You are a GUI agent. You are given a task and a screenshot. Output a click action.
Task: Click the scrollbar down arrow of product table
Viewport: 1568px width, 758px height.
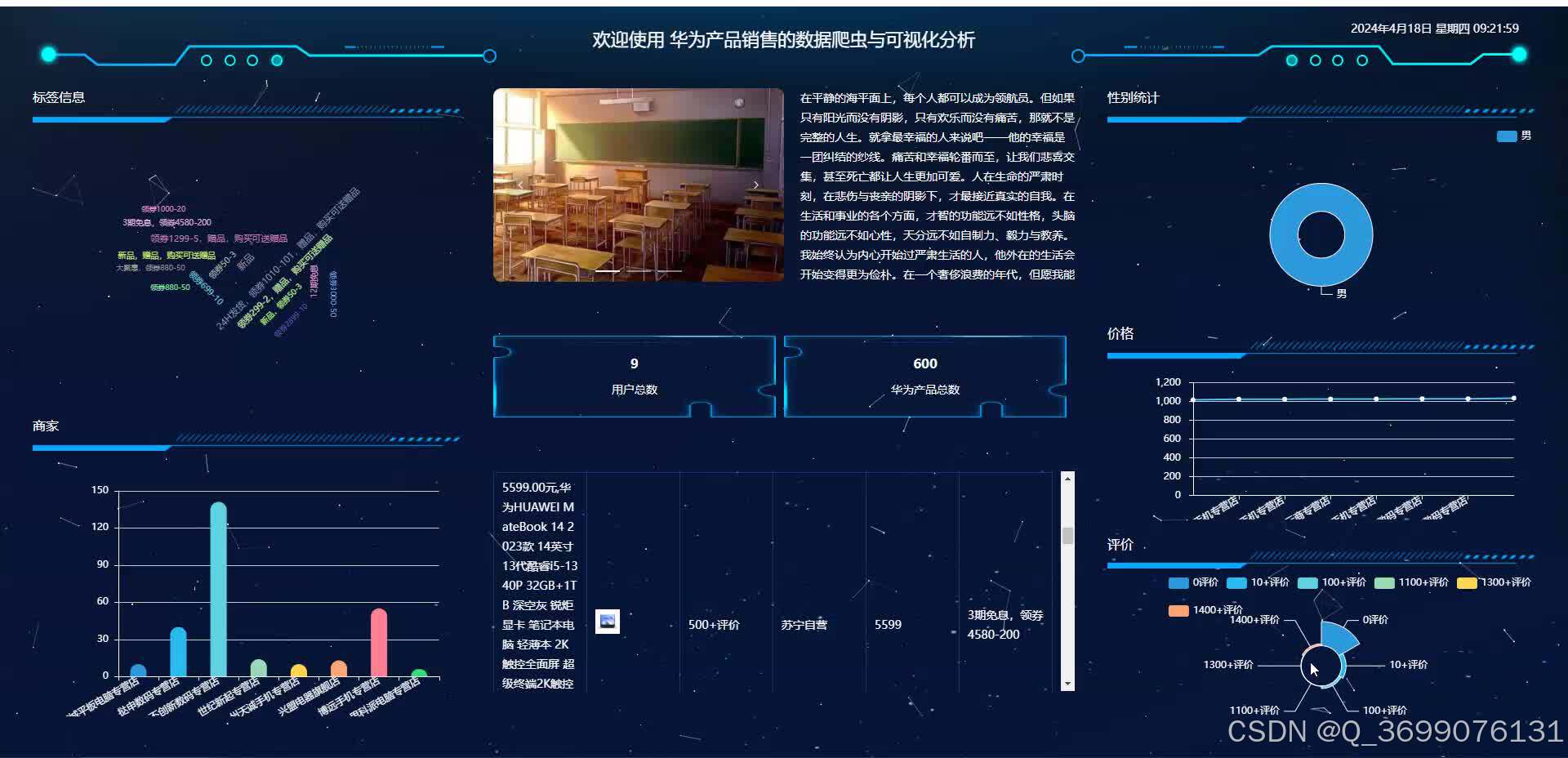pos(1067,684)
